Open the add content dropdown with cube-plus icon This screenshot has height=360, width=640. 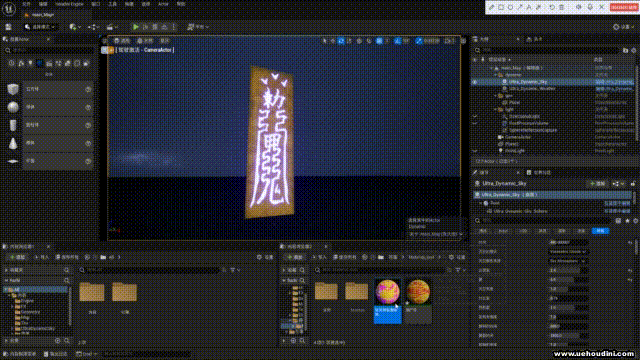[75, 27]
